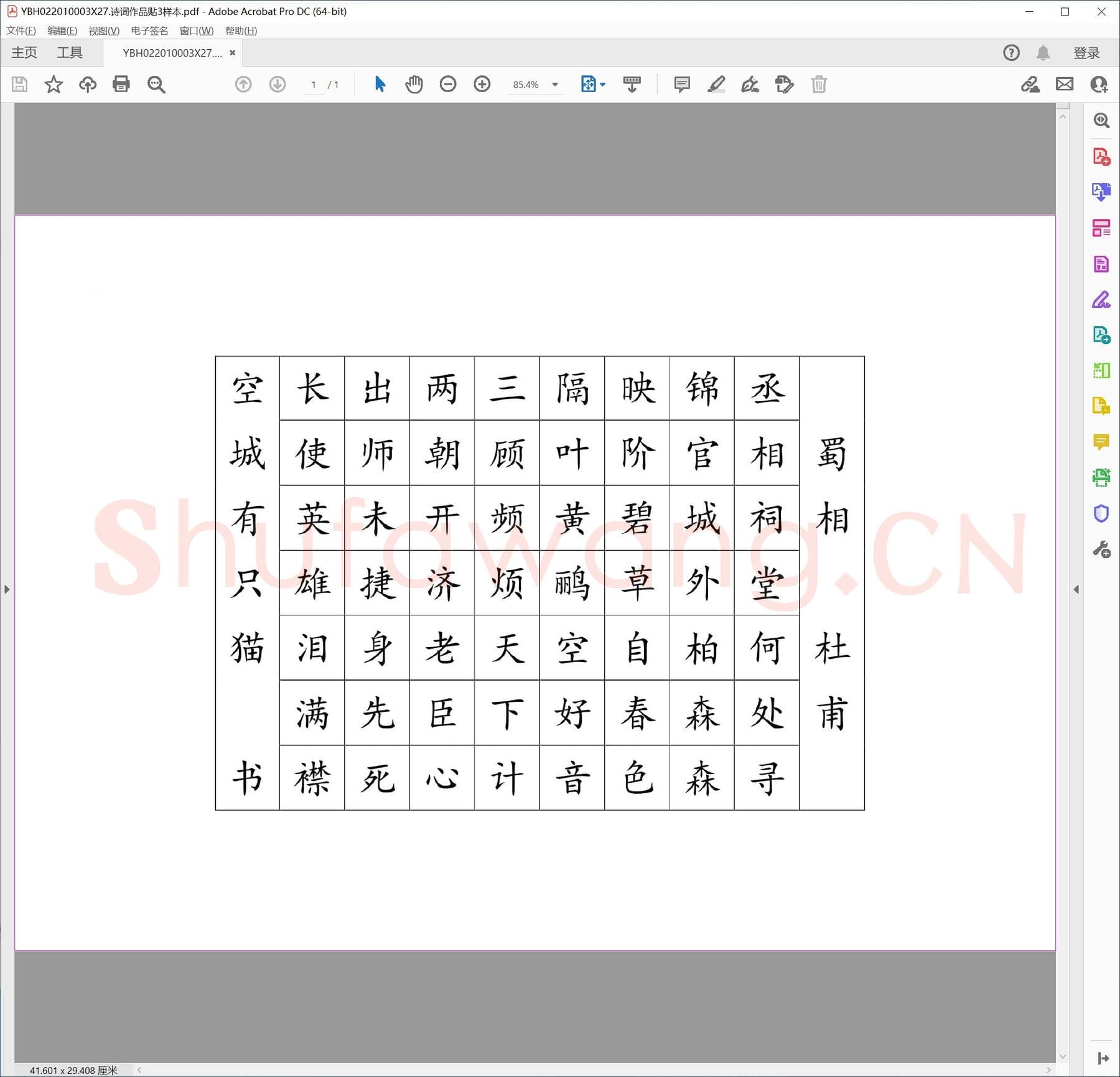
Task: Click the 蜀 character on the page
Action: coord(832,454)
